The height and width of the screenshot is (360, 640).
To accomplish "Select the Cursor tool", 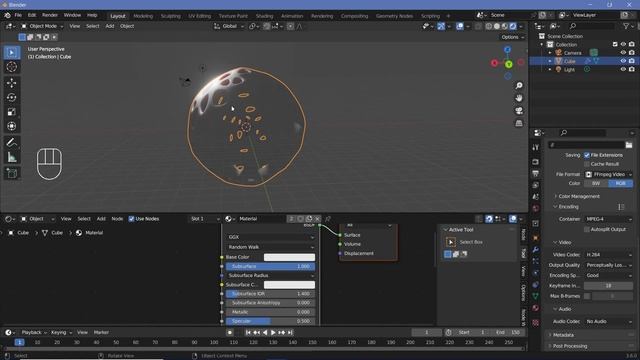I will [11, 67].
